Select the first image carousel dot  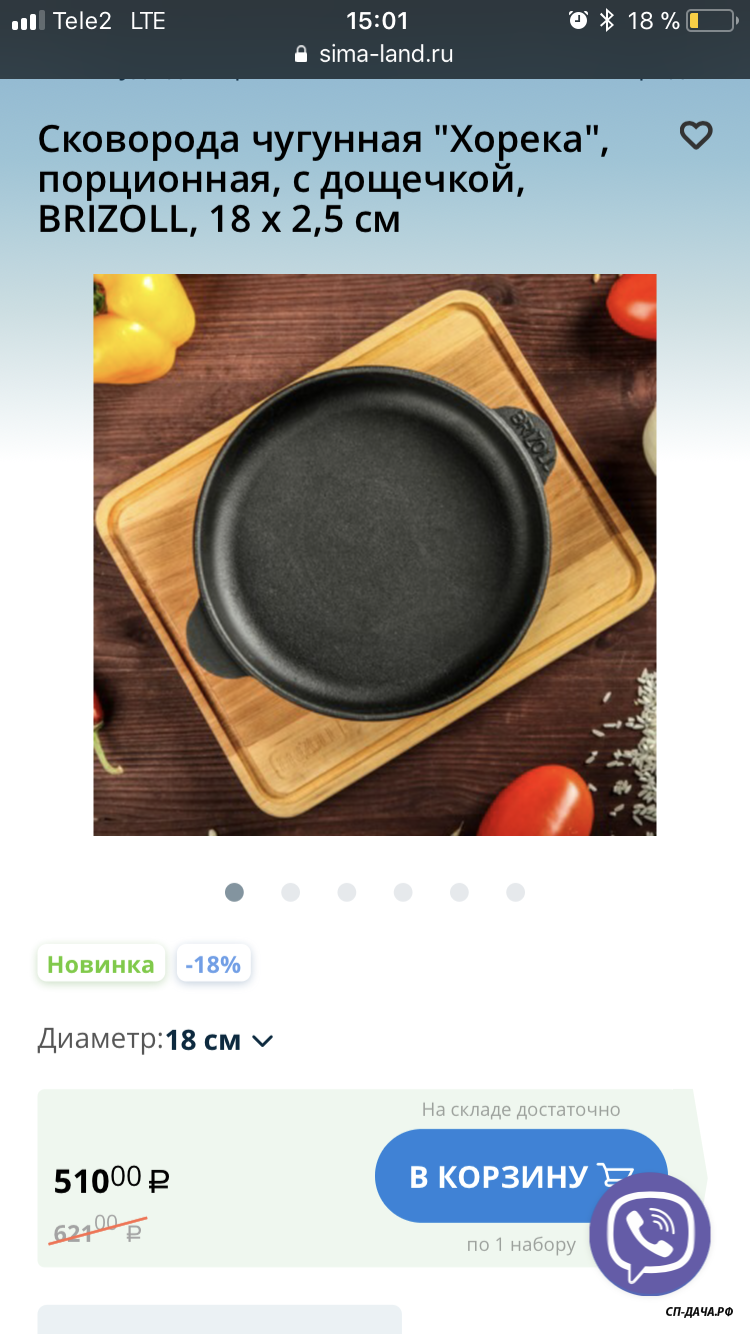click(x=234, y=892)
